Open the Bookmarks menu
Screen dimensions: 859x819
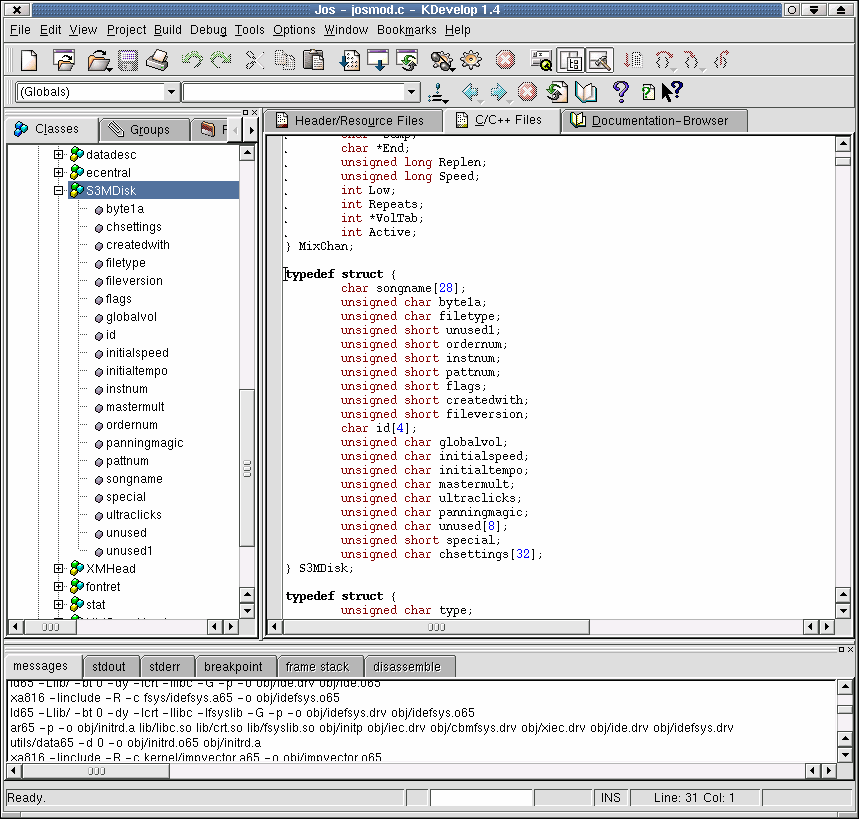click(406, 30)
